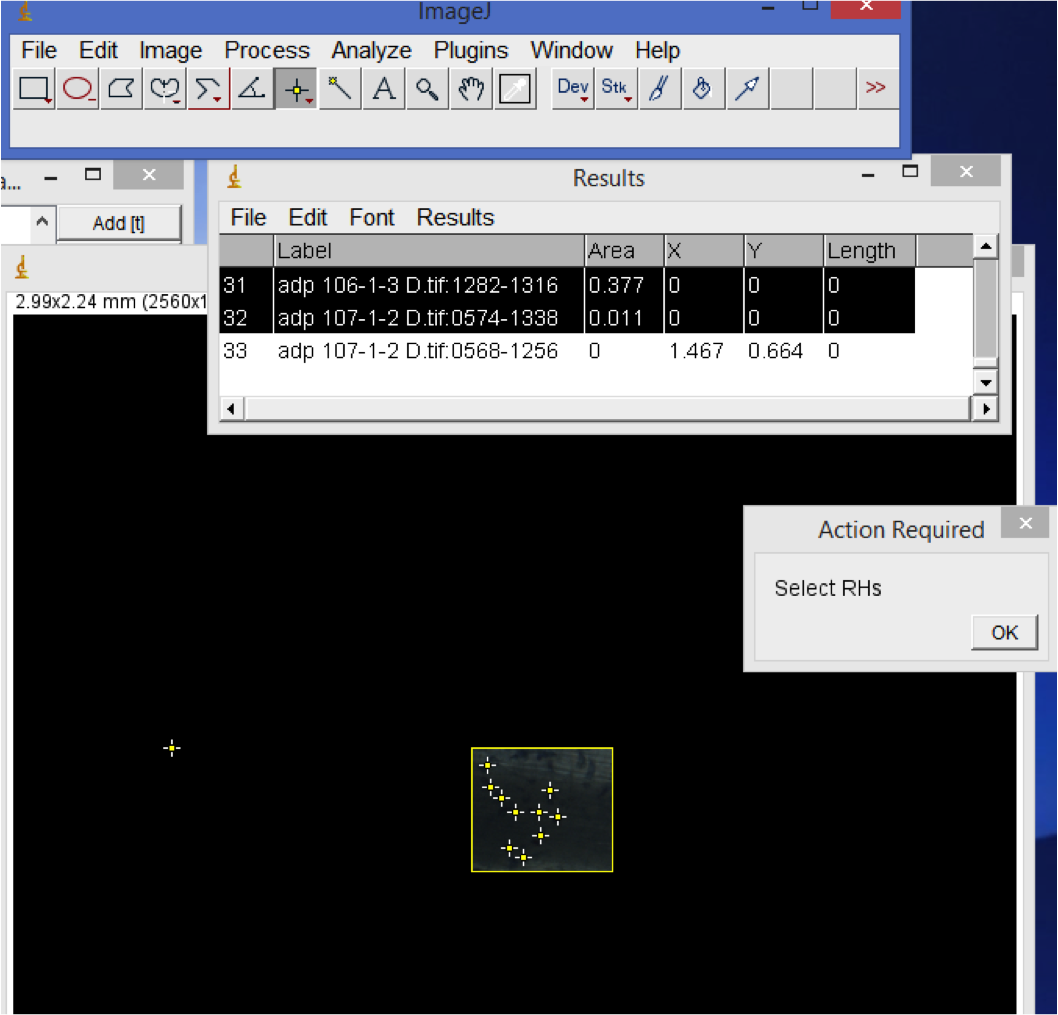Open the ImageJ Edit menu
Viewport: 1058px width, 1015px height.
point(98,51)
